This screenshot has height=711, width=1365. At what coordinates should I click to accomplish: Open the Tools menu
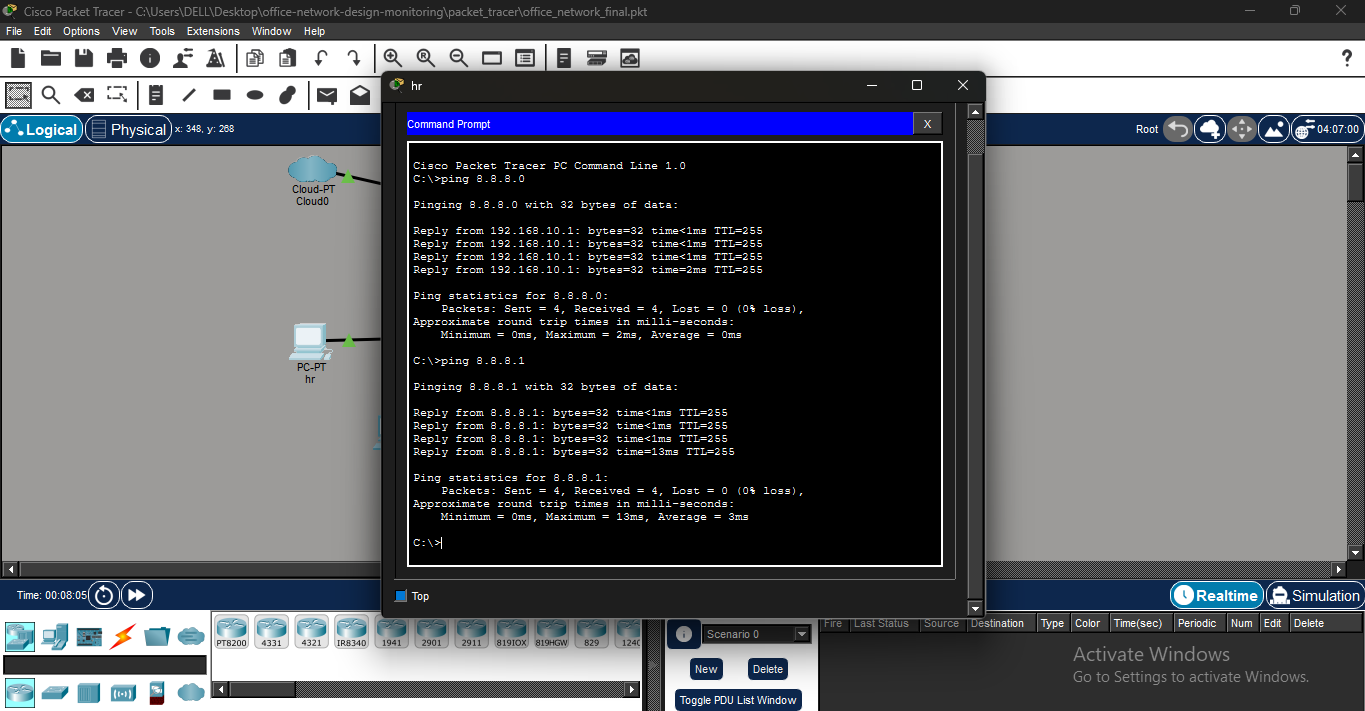click(x=162, y=31)
